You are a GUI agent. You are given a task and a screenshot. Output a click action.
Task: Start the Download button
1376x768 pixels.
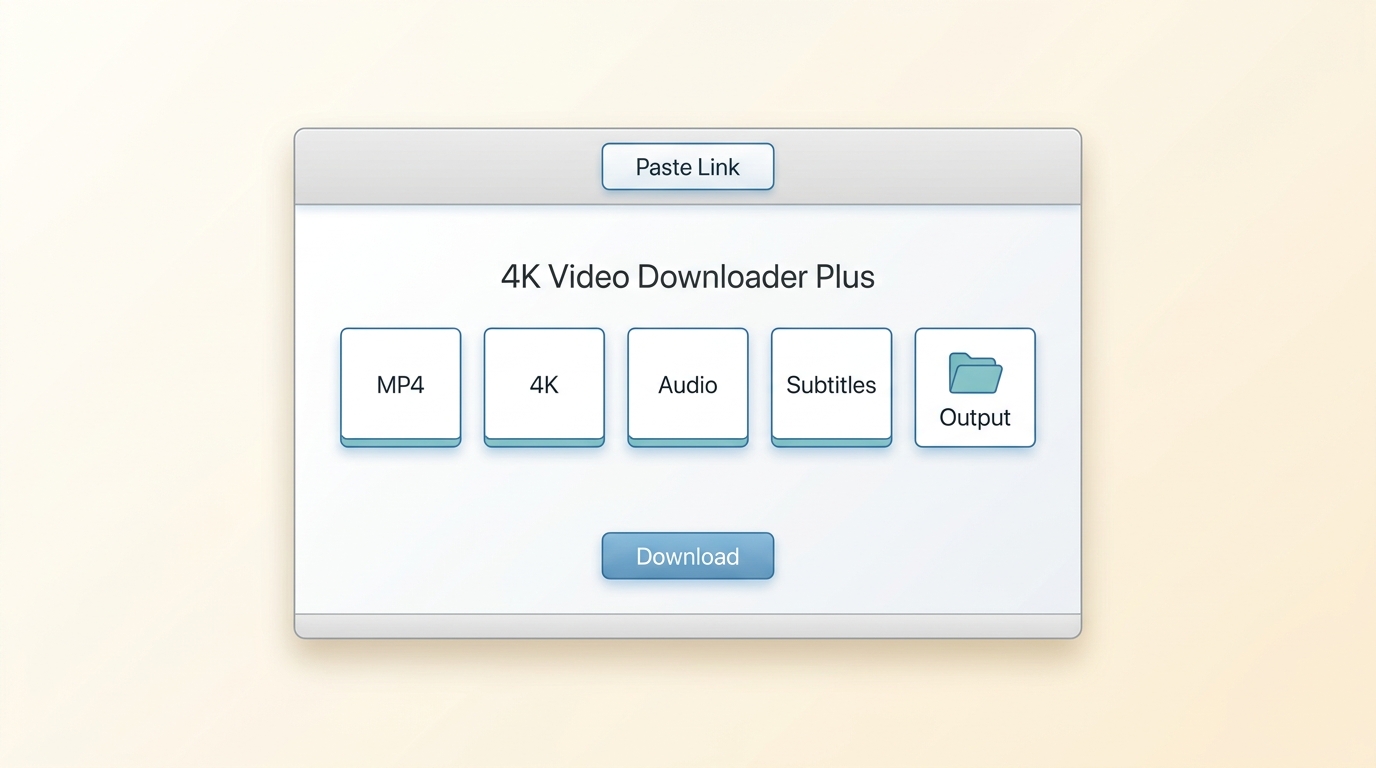(688, 556)
